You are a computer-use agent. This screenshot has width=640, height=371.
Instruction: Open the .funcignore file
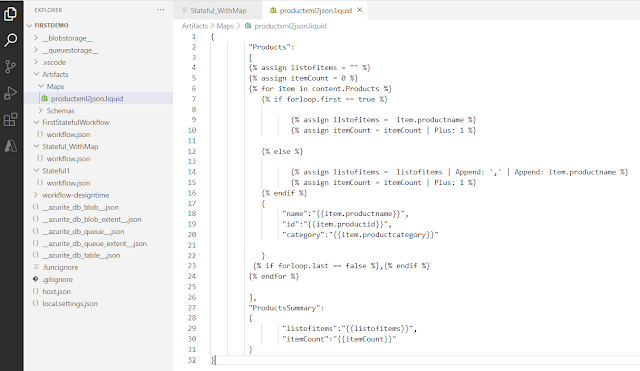pyautogui.click(x=60, y=267)
